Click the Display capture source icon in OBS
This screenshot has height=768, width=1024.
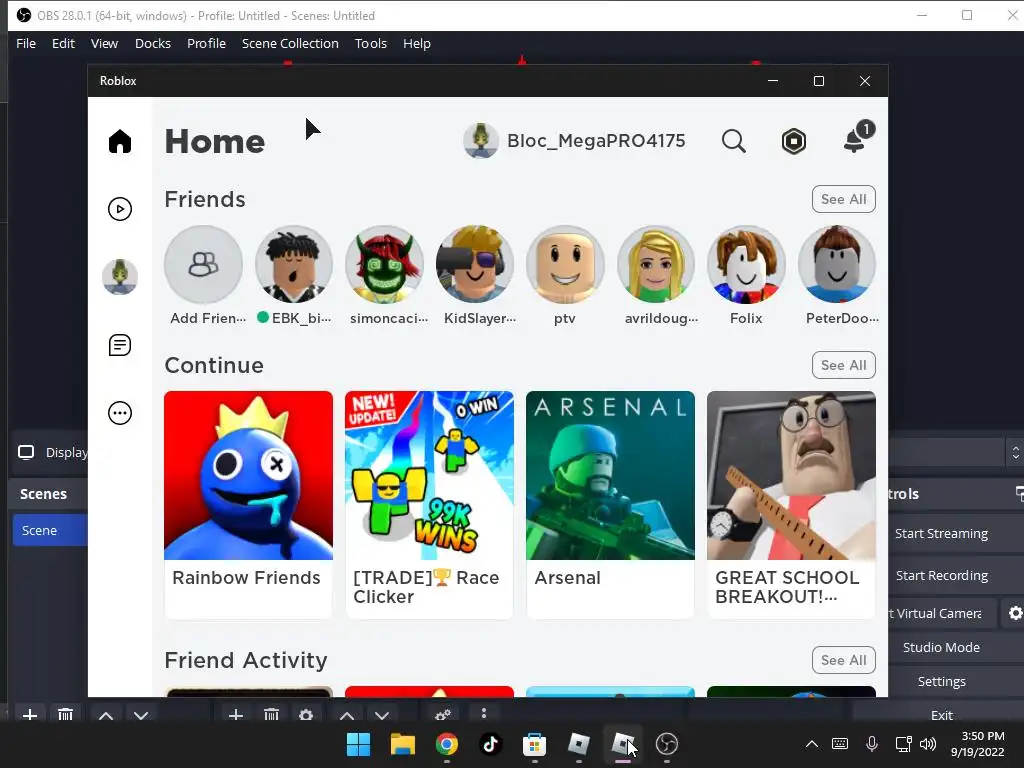coord(26,452)
